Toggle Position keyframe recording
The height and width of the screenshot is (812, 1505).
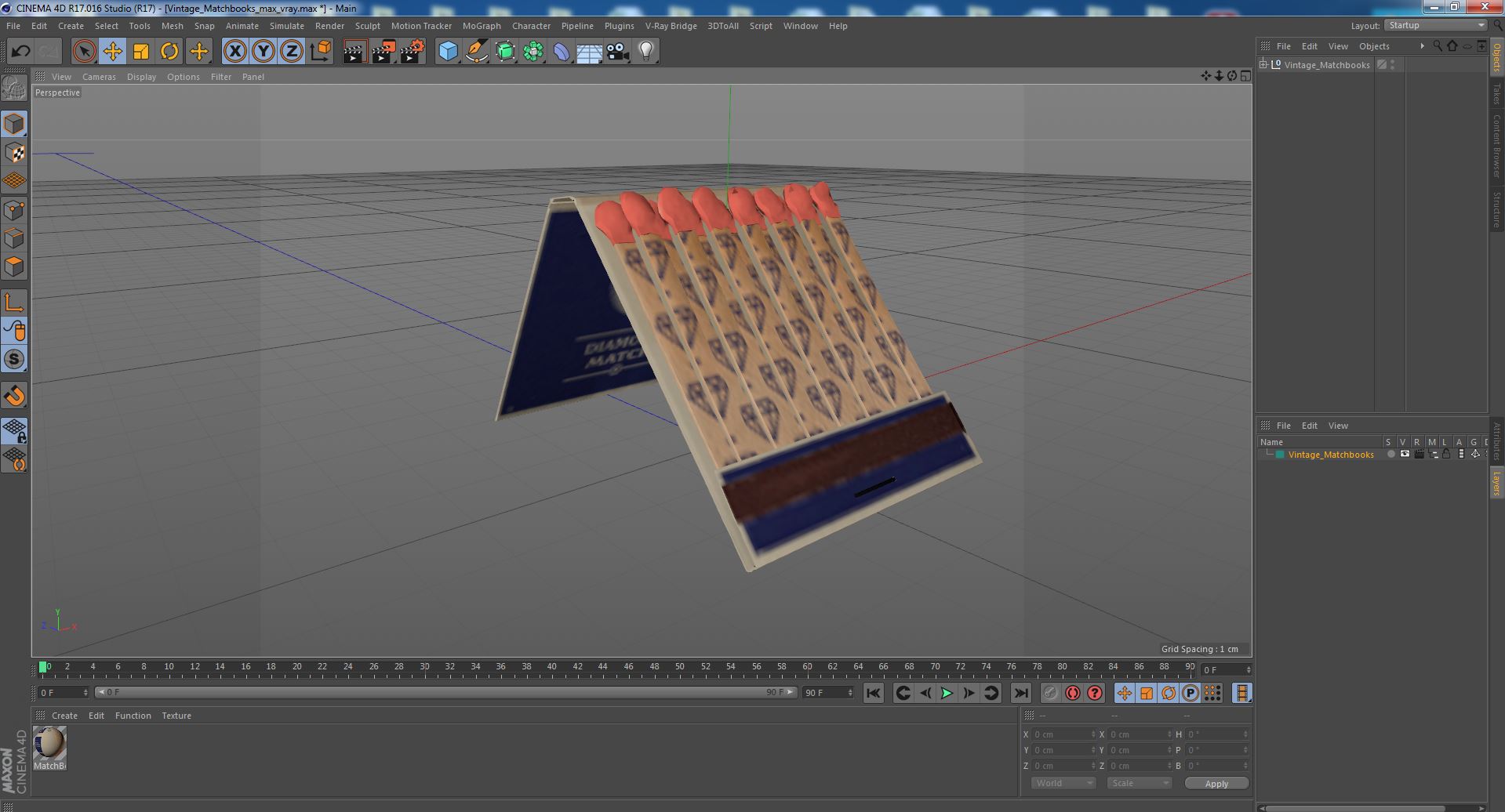click(x=1125, y=693)
